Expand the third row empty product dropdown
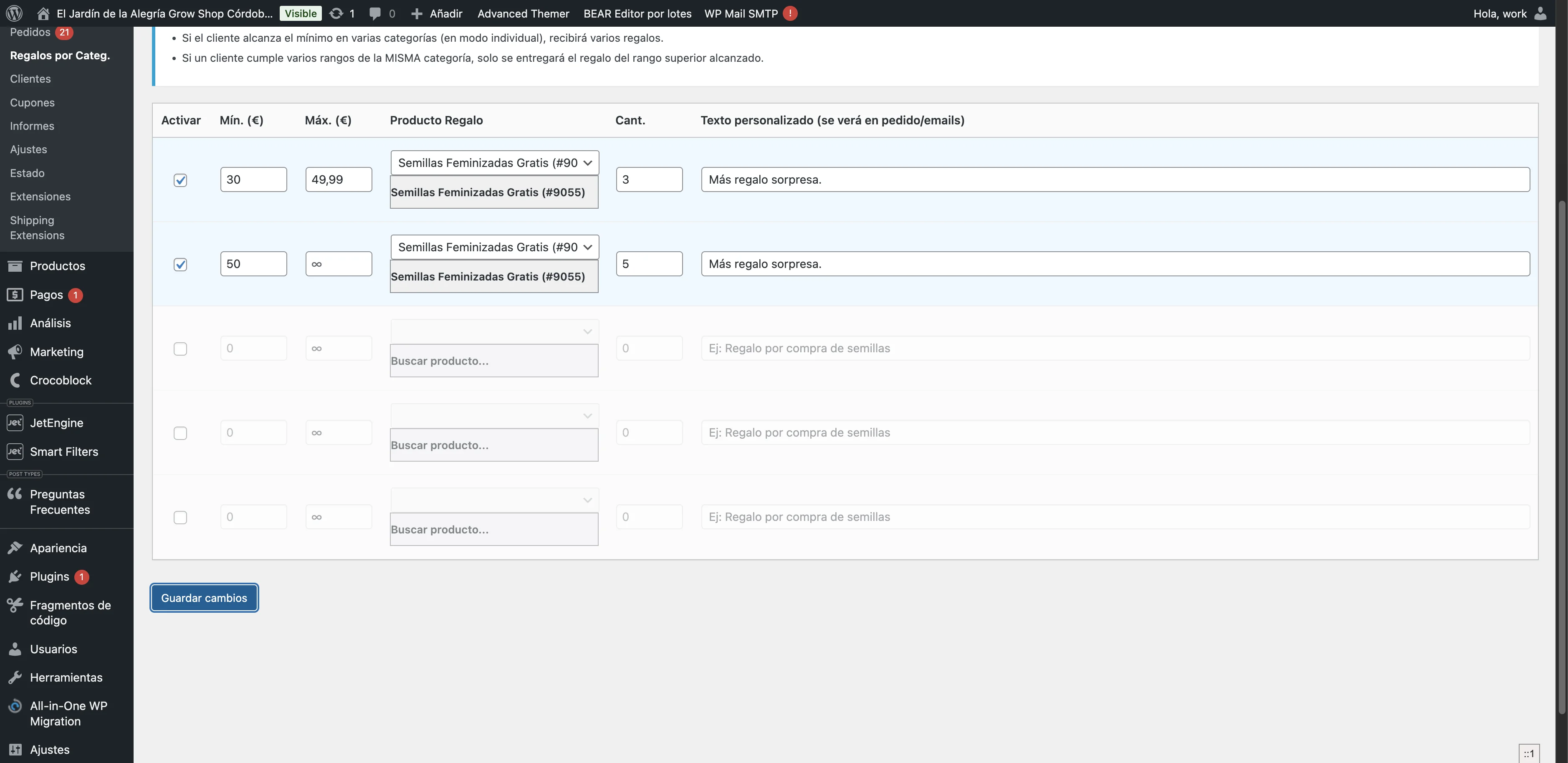The height and width of the screenshot is (763, 1568). [494, 331]
